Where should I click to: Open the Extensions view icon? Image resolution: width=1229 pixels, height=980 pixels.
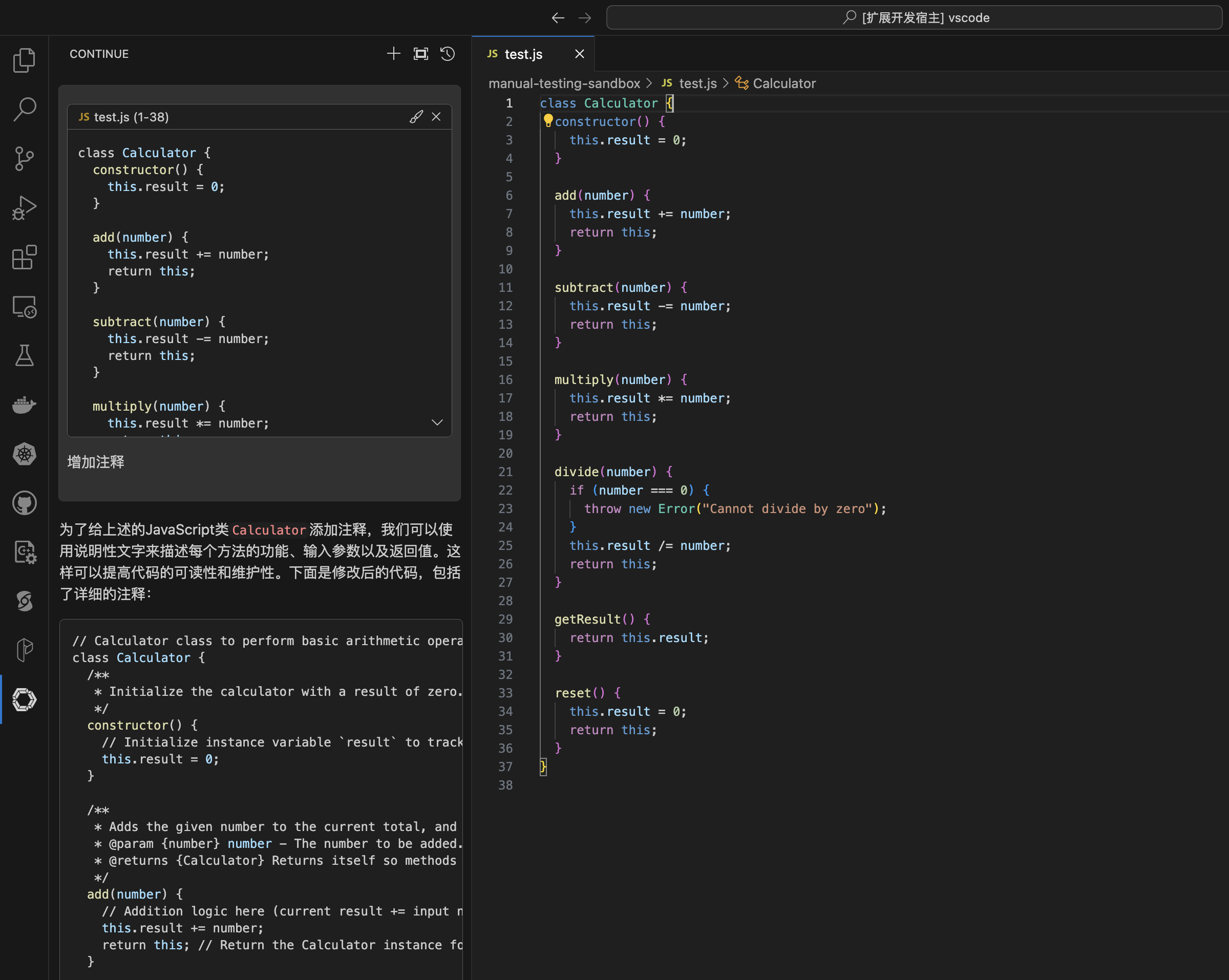click(x=24, y=258)
